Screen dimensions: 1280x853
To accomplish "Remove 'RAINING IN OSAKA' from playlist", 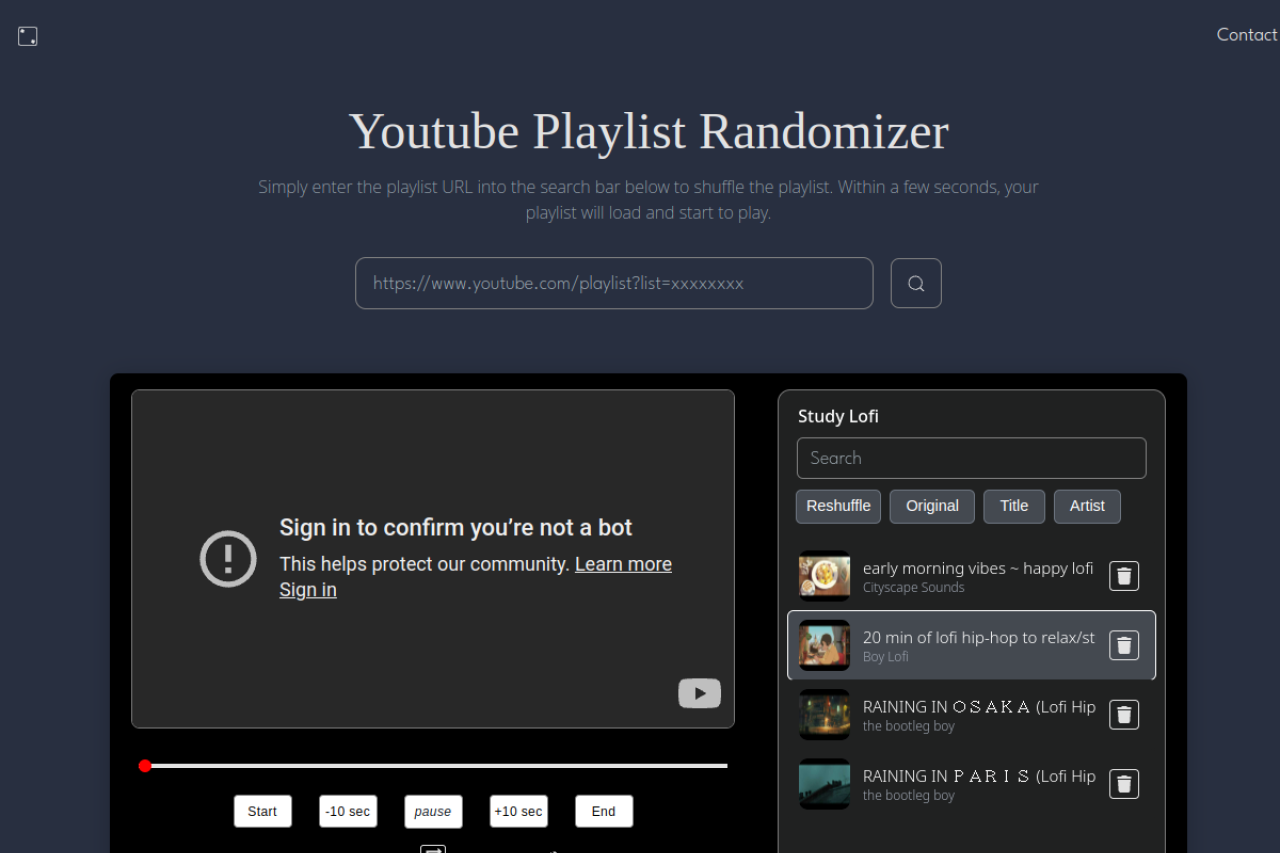I will pyautogui.click(x=1124, y=714).
